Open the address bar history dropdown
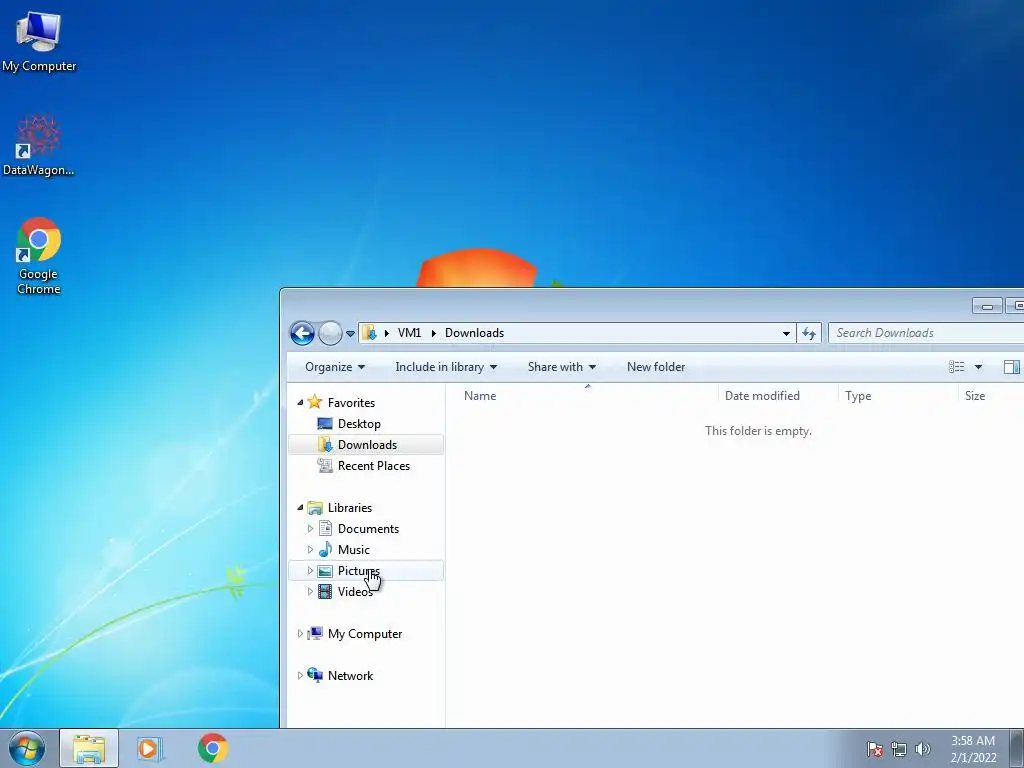 [786, 333]
